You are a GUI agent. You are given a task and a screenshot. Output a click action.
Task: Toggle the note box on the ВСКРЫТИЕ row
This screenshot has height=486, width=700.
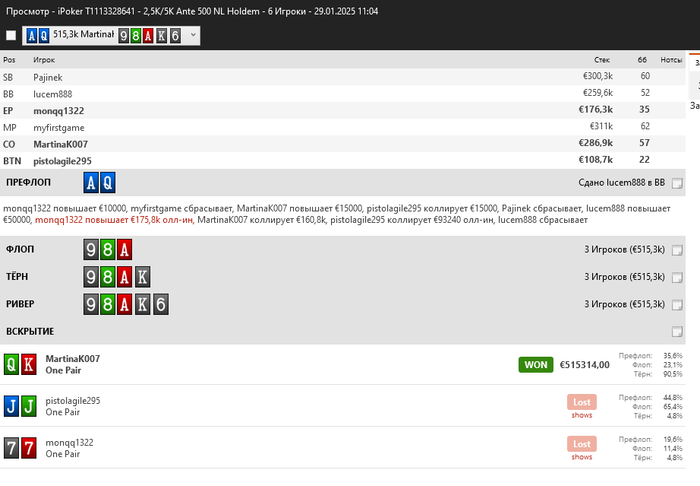tap(677, 331)
